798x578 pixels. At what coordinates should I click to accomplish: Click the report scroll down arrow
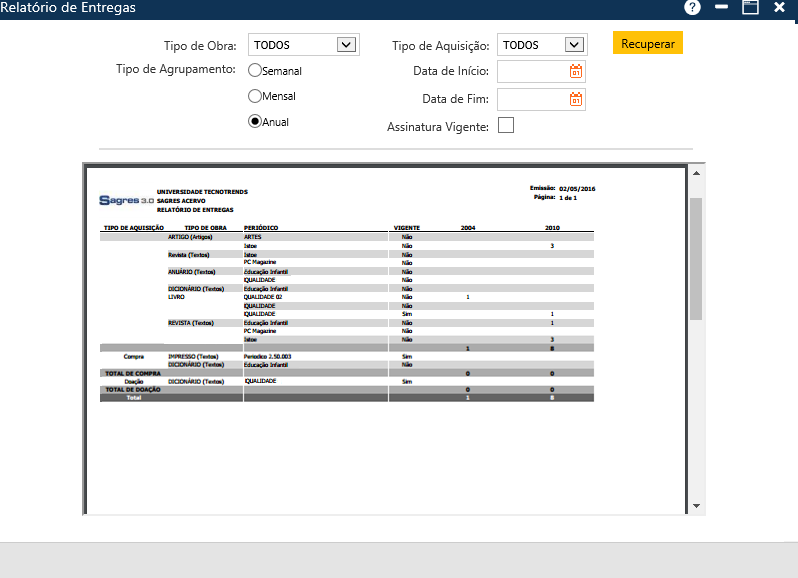(x=696, y=506)
